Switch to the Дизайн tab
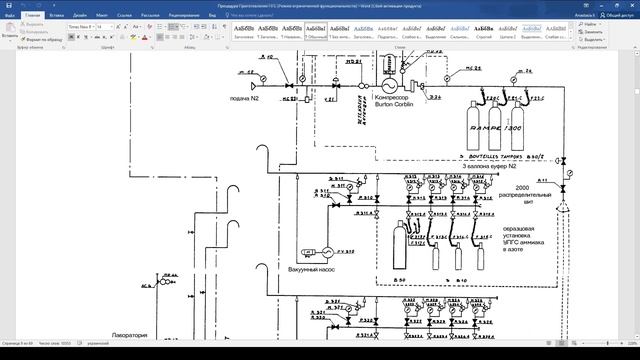 coord(80,15)
